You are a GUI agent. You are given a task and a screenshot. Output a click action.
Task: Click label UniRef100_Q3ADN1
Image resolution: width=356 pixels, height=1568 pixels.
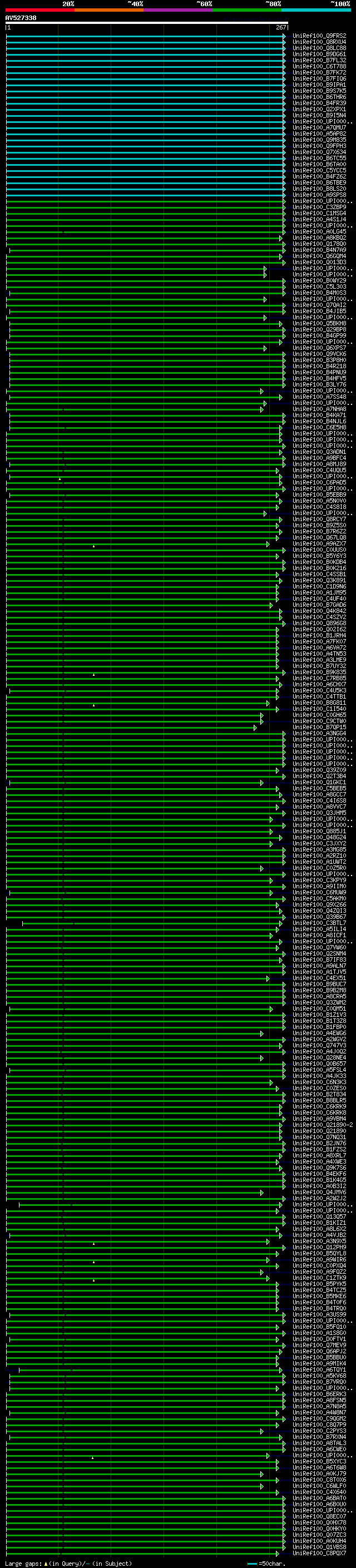click(319, 452)
